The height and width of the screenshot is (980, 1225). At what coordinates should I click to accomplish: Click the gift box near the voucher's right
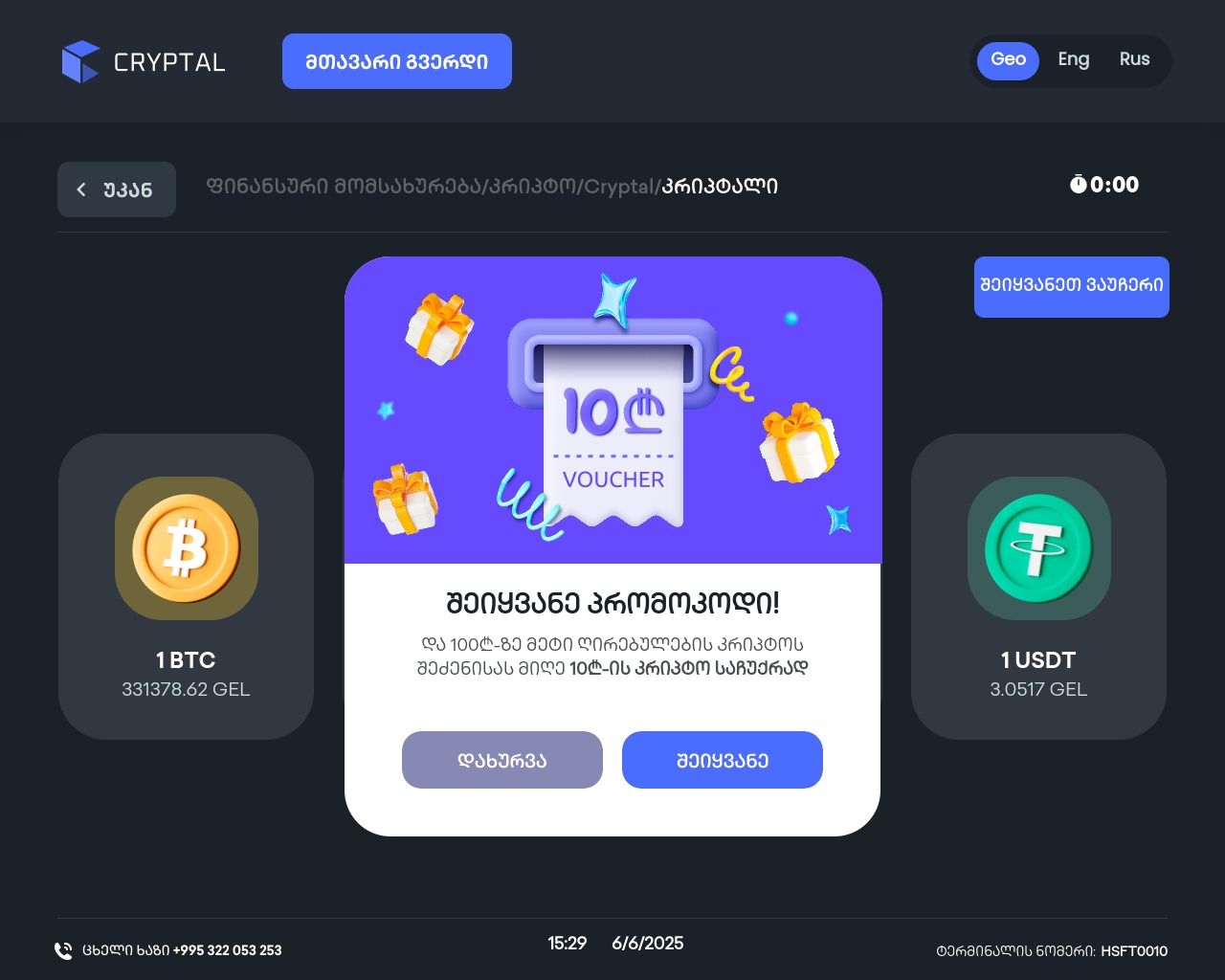click(798, 443)
